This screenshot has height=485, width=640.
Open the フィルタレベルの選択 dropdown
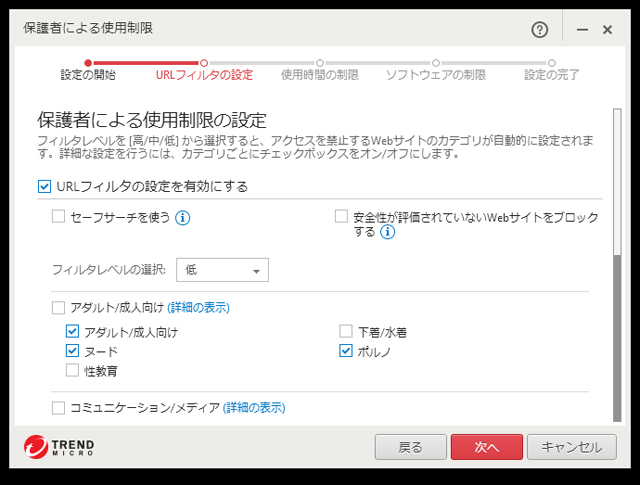(x=222, y=270)
